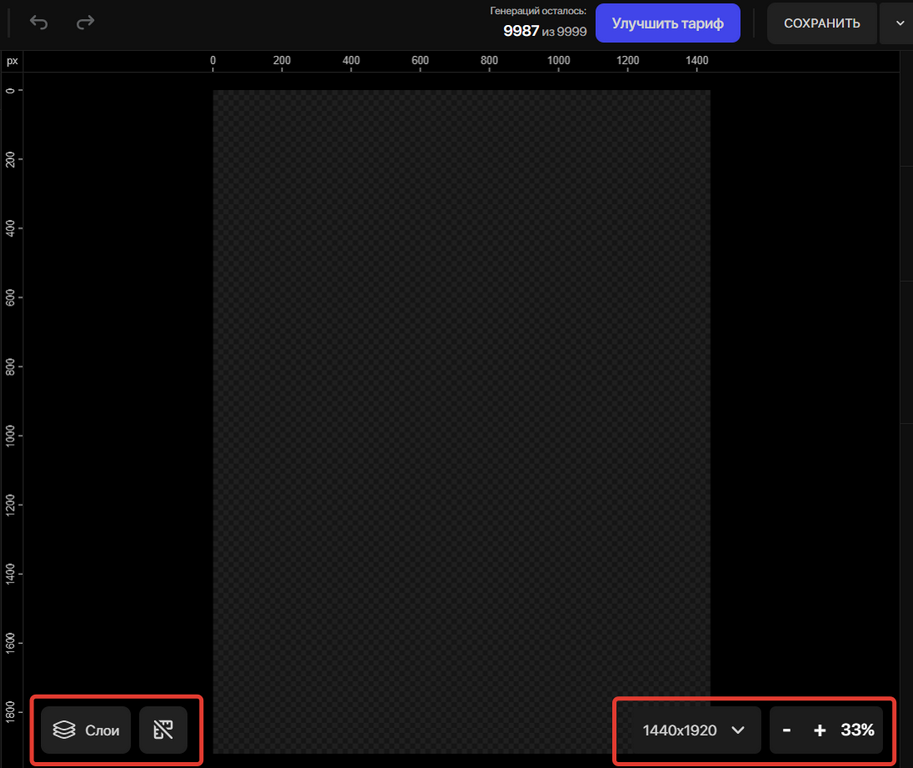Viewport: 913px width, 768px height.
Task: Click the 9987 generations remaining counter
Action: pyautogui.click(x=521, y=31)
